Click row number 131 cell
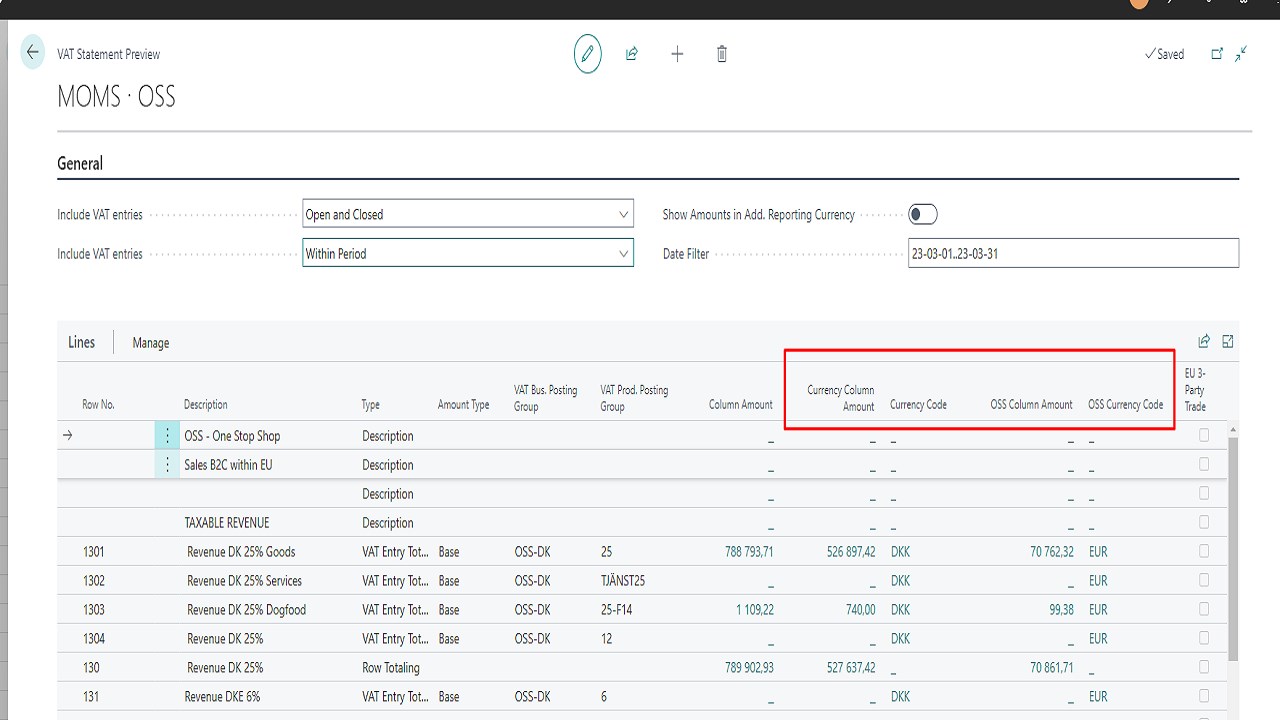1280x720 pixels. [x=91, y=696]
